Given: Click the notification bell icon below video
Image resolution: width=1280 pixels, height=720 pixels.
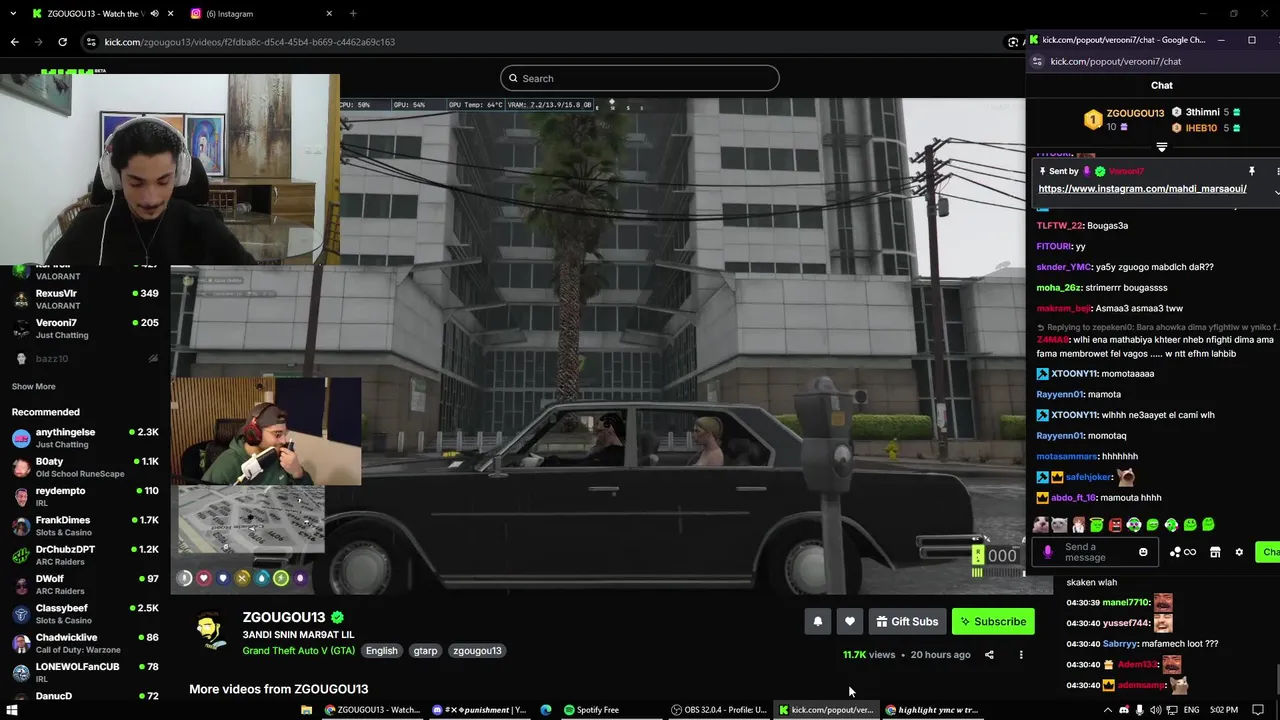Looking at the screenshot, I should [x=818, y=621].
